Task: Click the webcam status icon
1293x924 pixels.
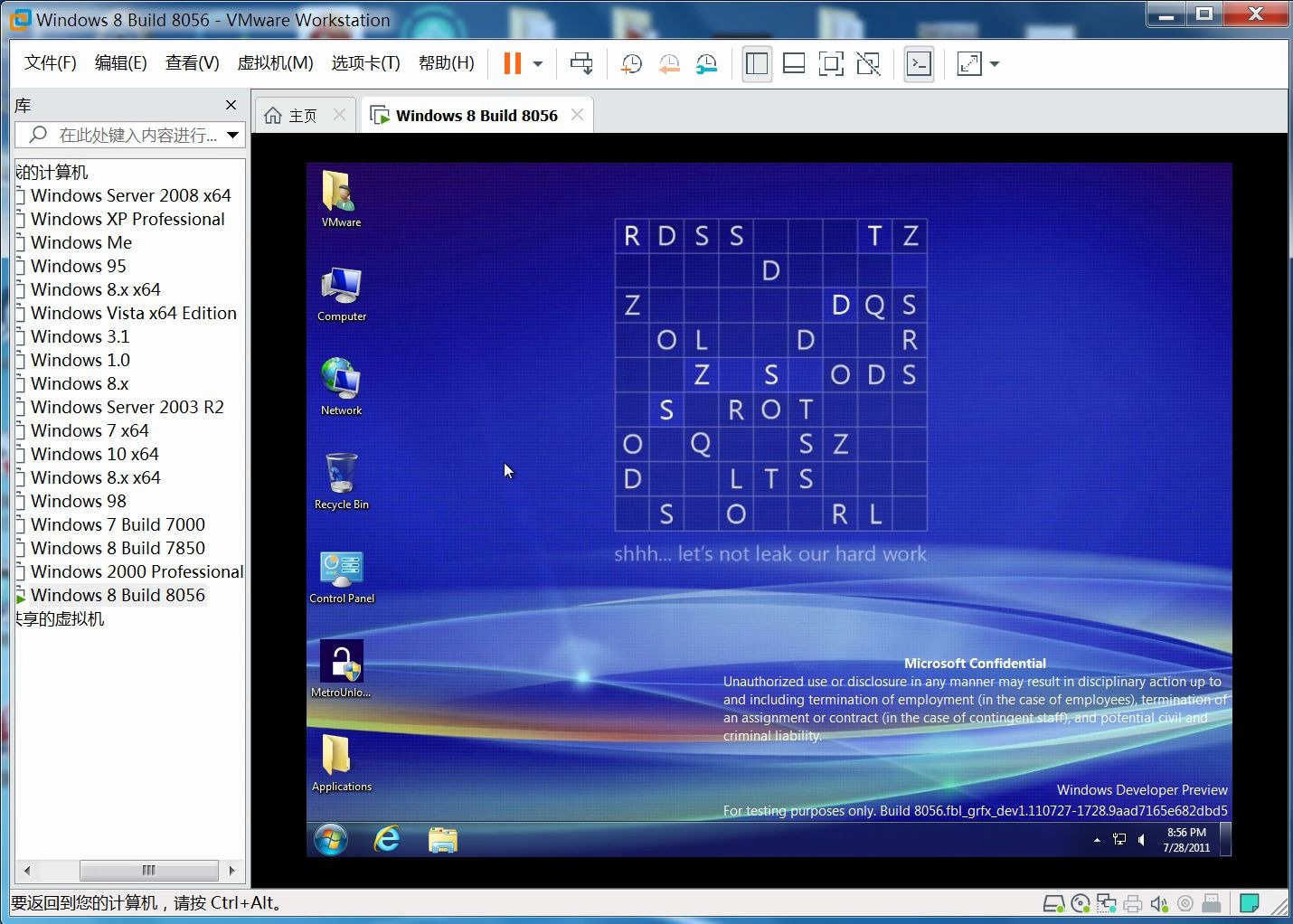Action: point(1185,903)
